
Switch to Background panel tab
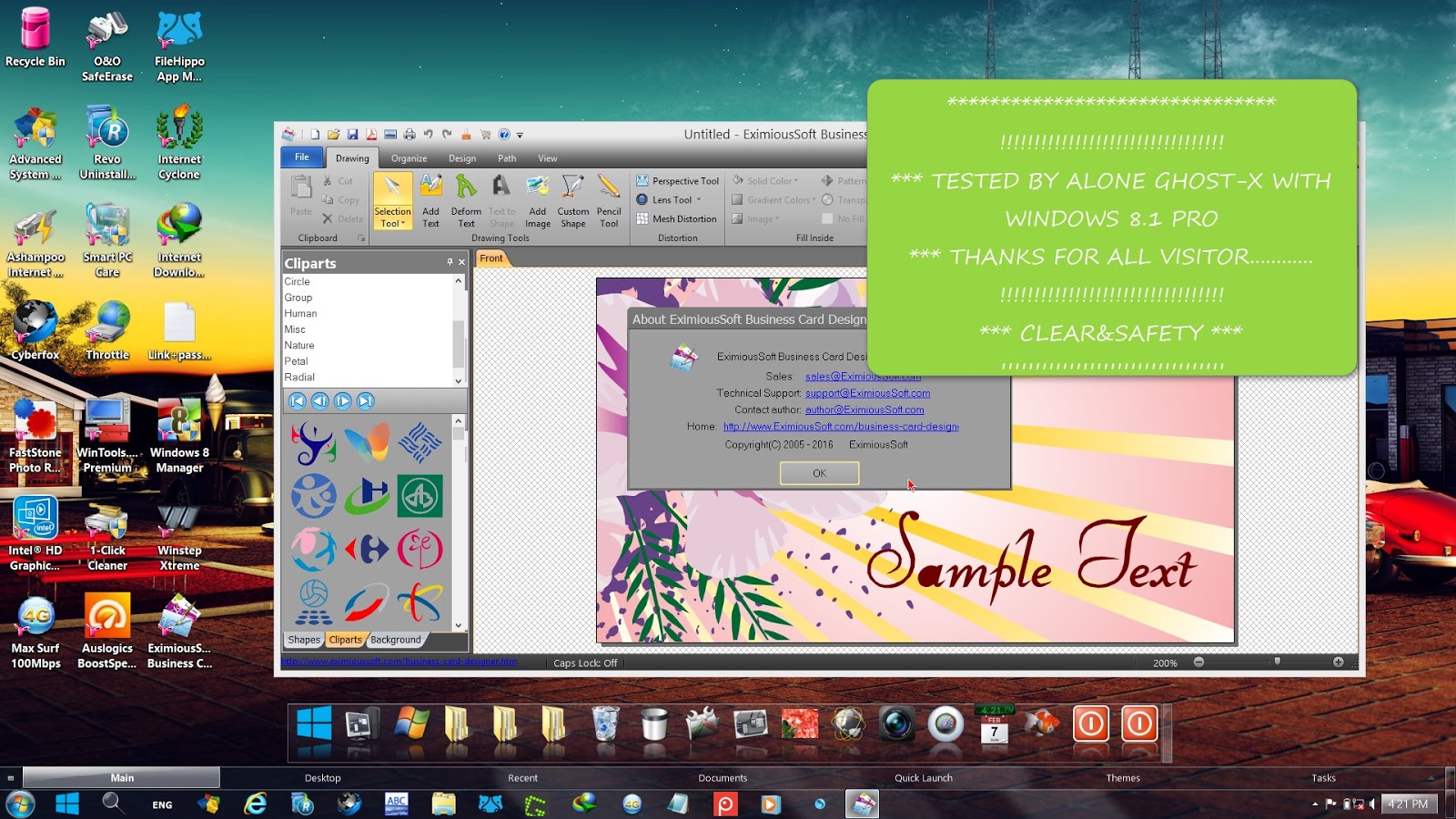coord(396,640)
